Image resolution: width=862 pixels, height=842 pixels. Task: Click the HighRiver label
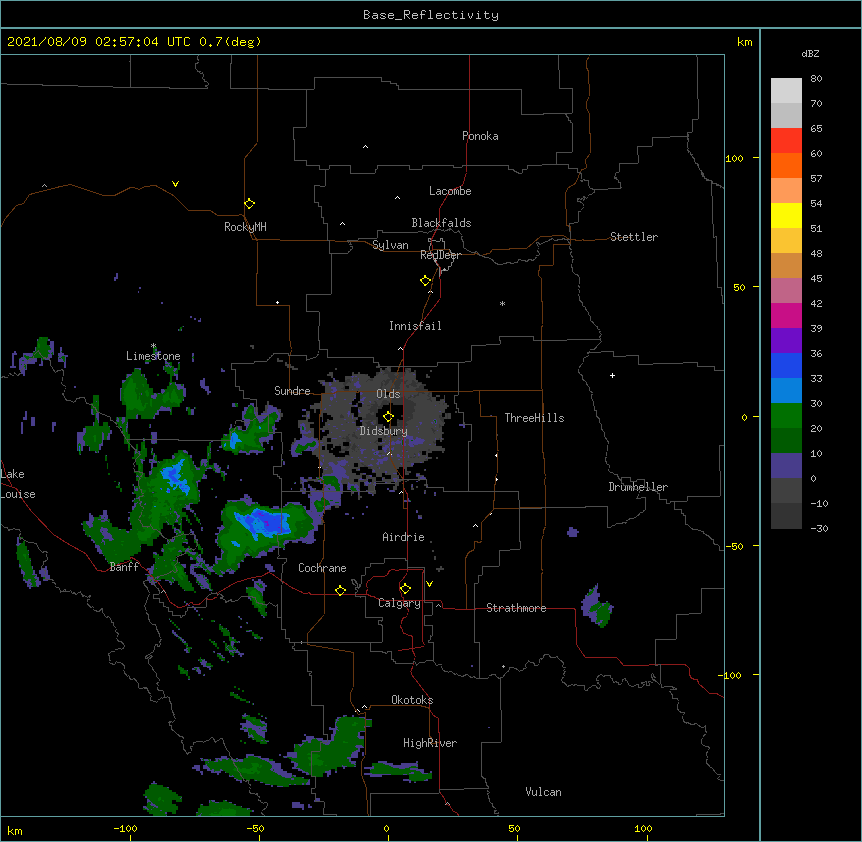430,743
